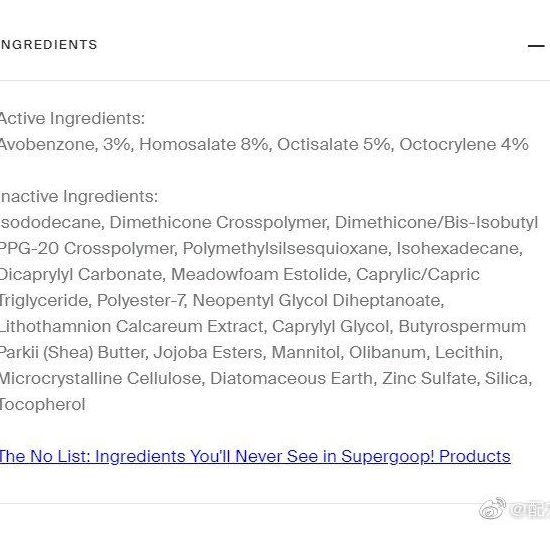Click the Weibo logo watermark
Image resolution: width=550 pixels, height=550 pixels.
pos(492,508)
